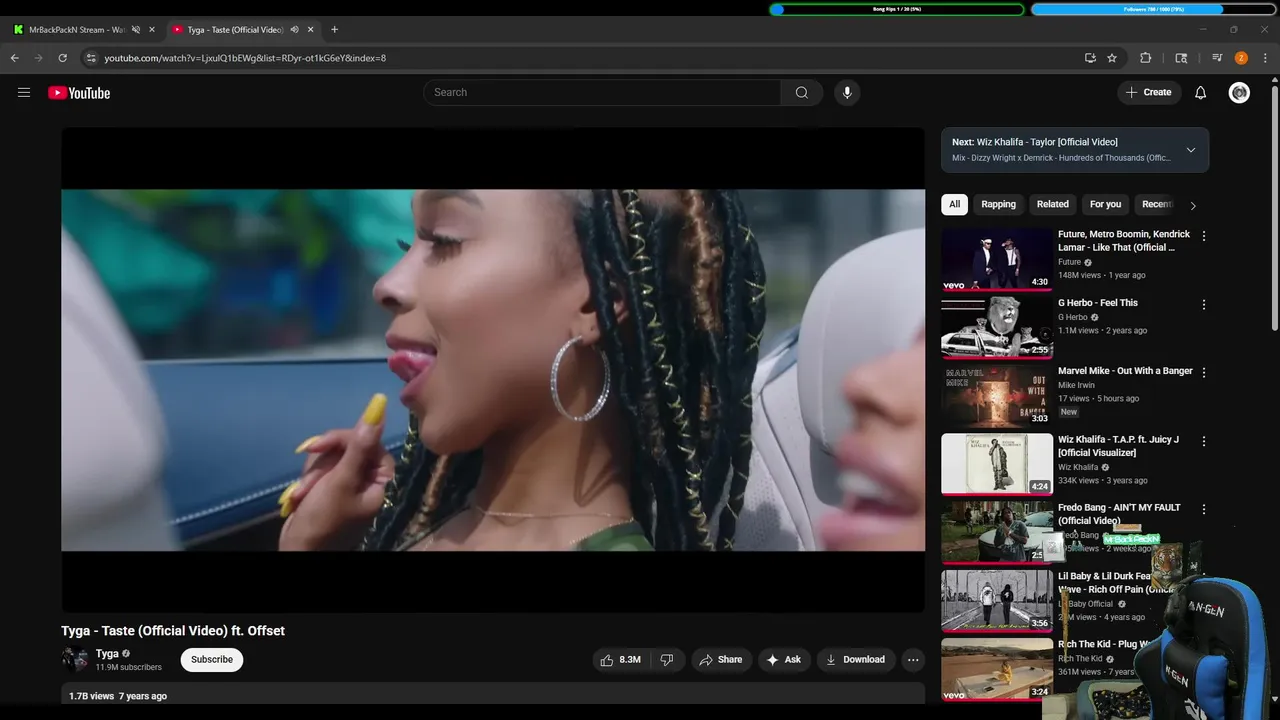1280x720 pixels.
Task: Close the Tyga Taste tab
Action: point(311,30)
